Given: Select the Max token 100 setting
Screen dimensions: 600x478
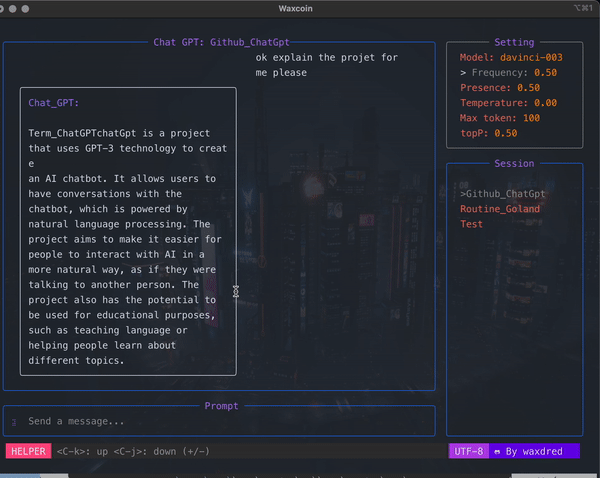Looking at the screenshot, I should [x=500, y=118].
